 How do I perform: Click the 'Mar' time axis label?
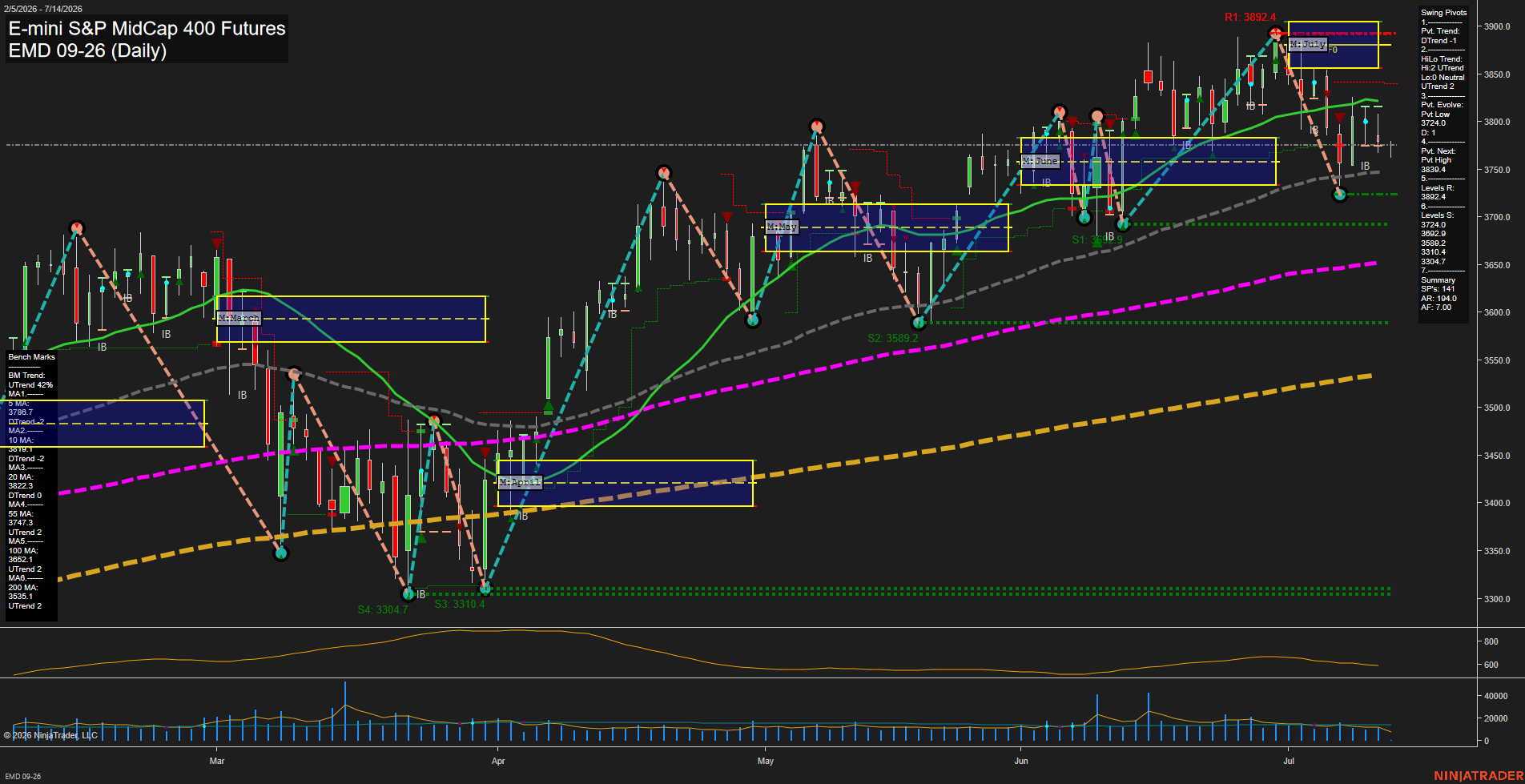[x=217, y=761]
